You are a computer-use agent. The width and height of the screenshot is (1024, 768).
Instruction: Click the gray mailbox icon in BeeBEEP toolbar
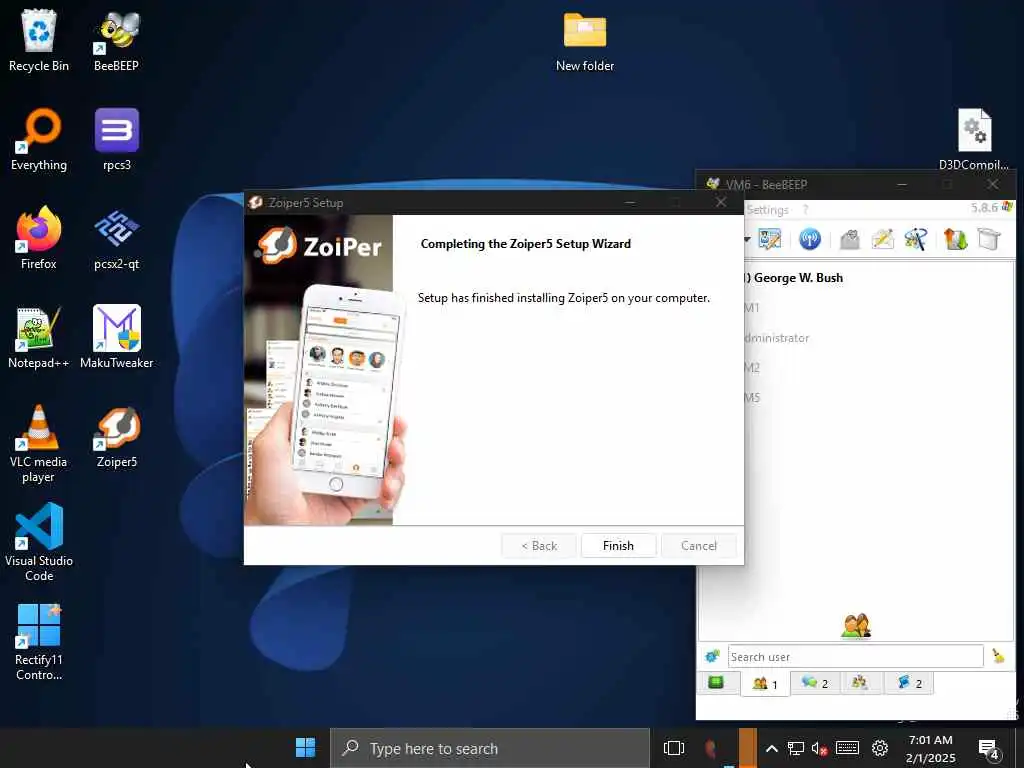[850, 239]
